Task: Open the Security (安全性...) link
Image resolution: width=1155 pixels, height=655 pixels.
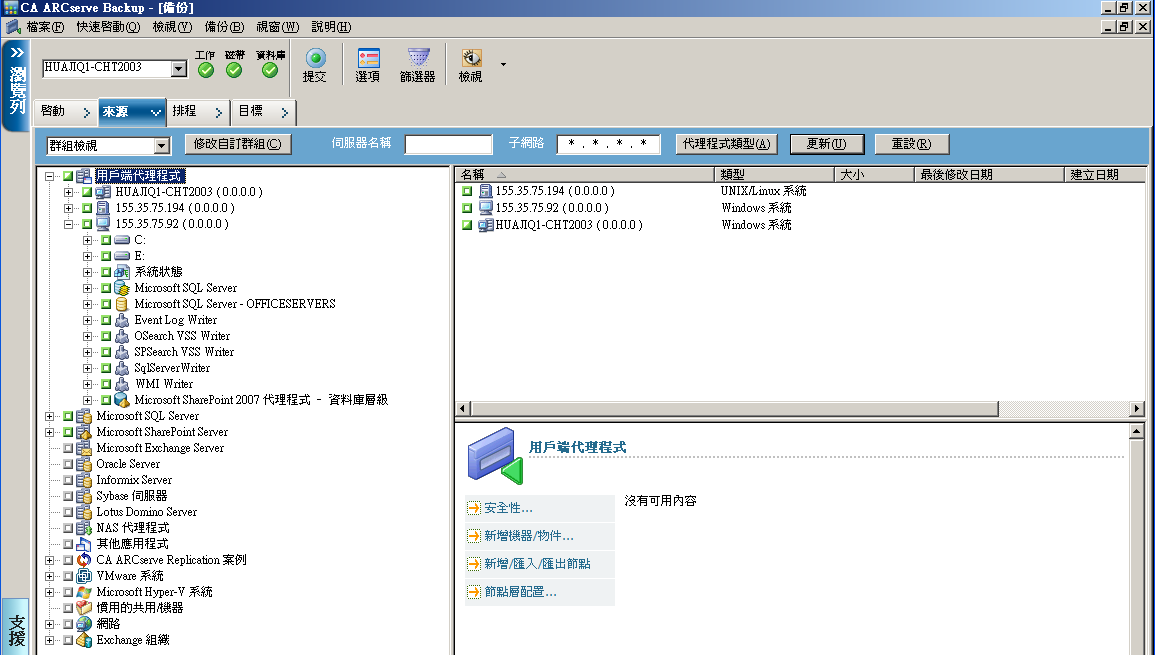Action: [508, 508]
